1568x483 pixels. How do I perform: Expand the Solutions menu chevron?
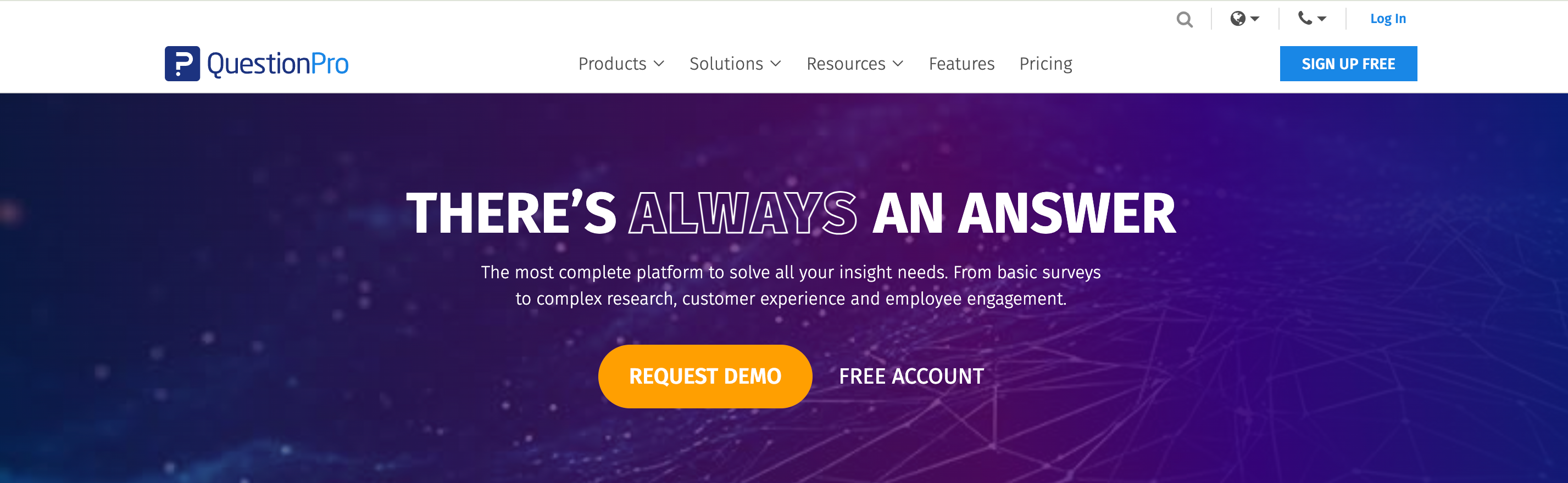pyautogui.click(x=775, y=64)
